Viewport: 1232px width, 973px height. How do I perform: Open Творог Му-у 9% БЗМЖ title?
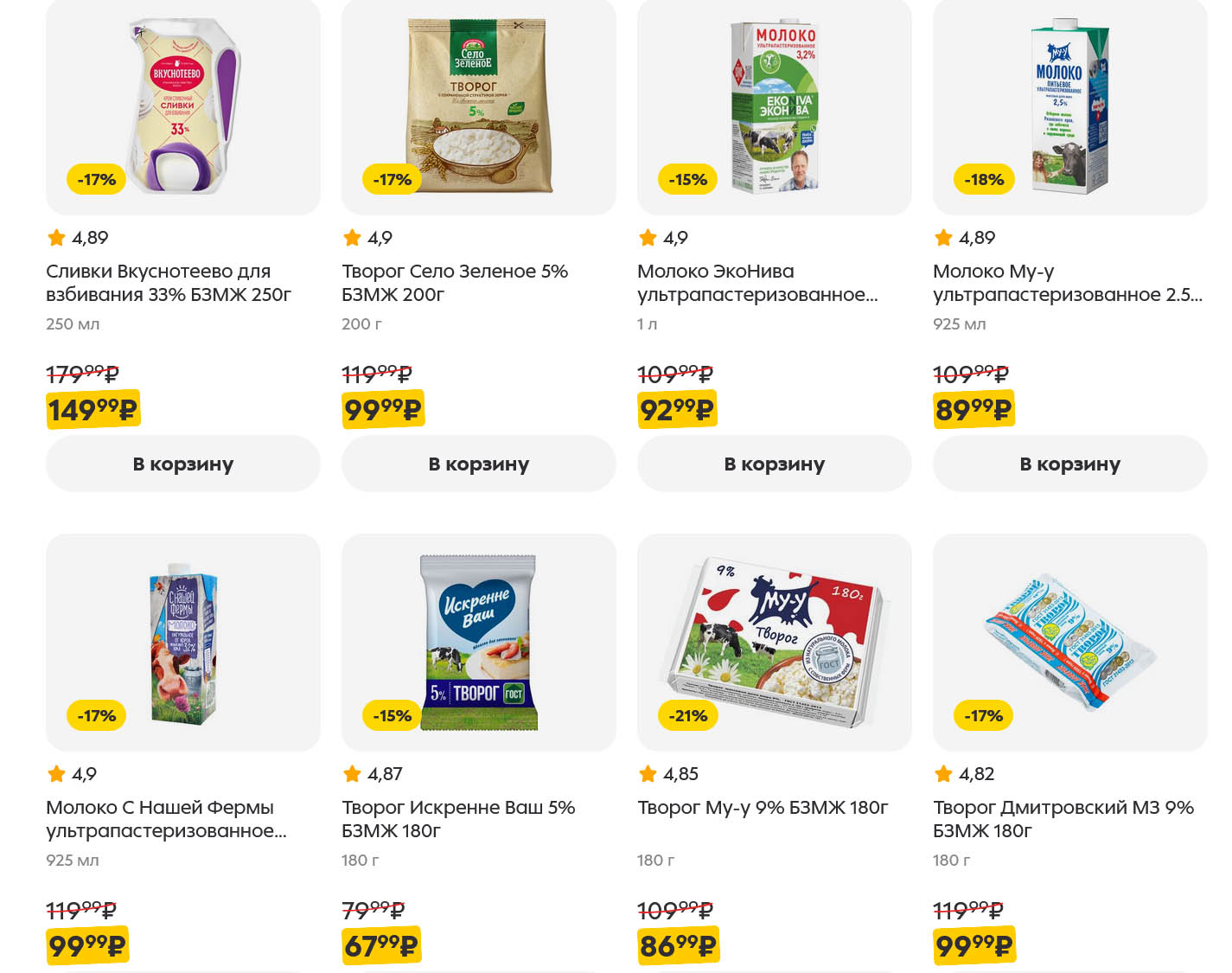(x=763, y=808)
